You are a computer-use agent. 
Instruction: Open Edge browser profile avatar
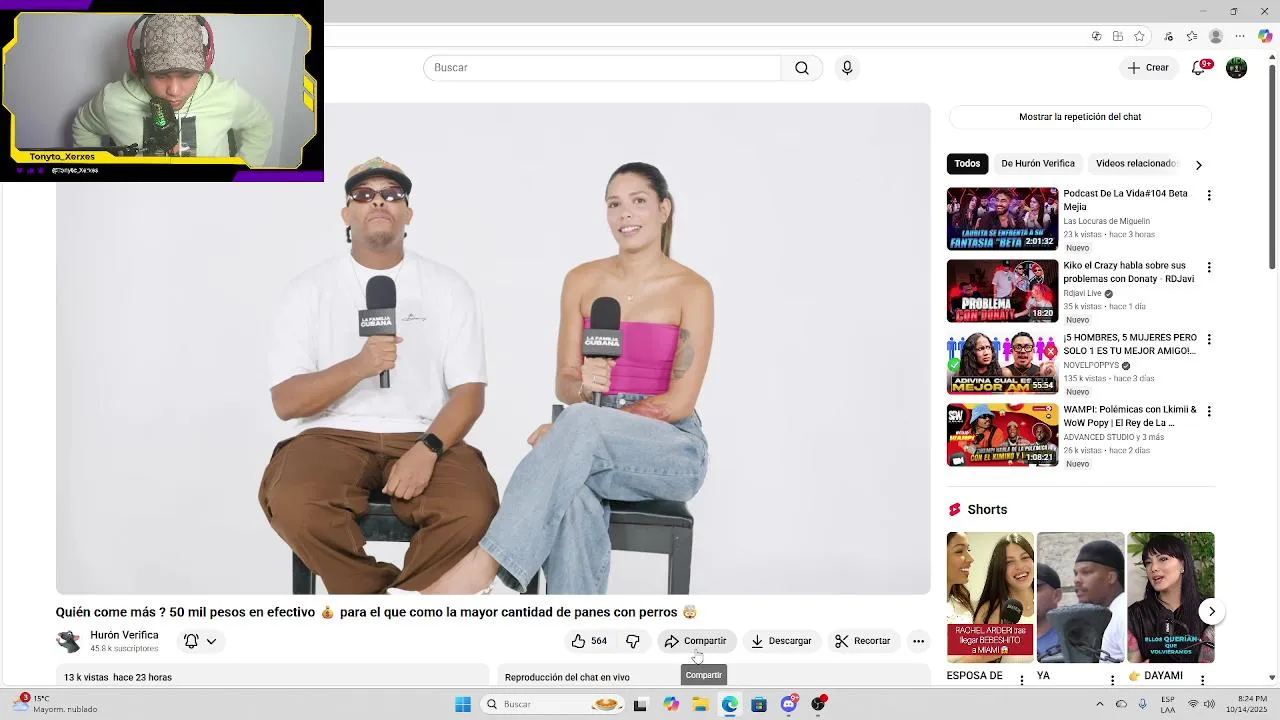[x=1216, y=36]
